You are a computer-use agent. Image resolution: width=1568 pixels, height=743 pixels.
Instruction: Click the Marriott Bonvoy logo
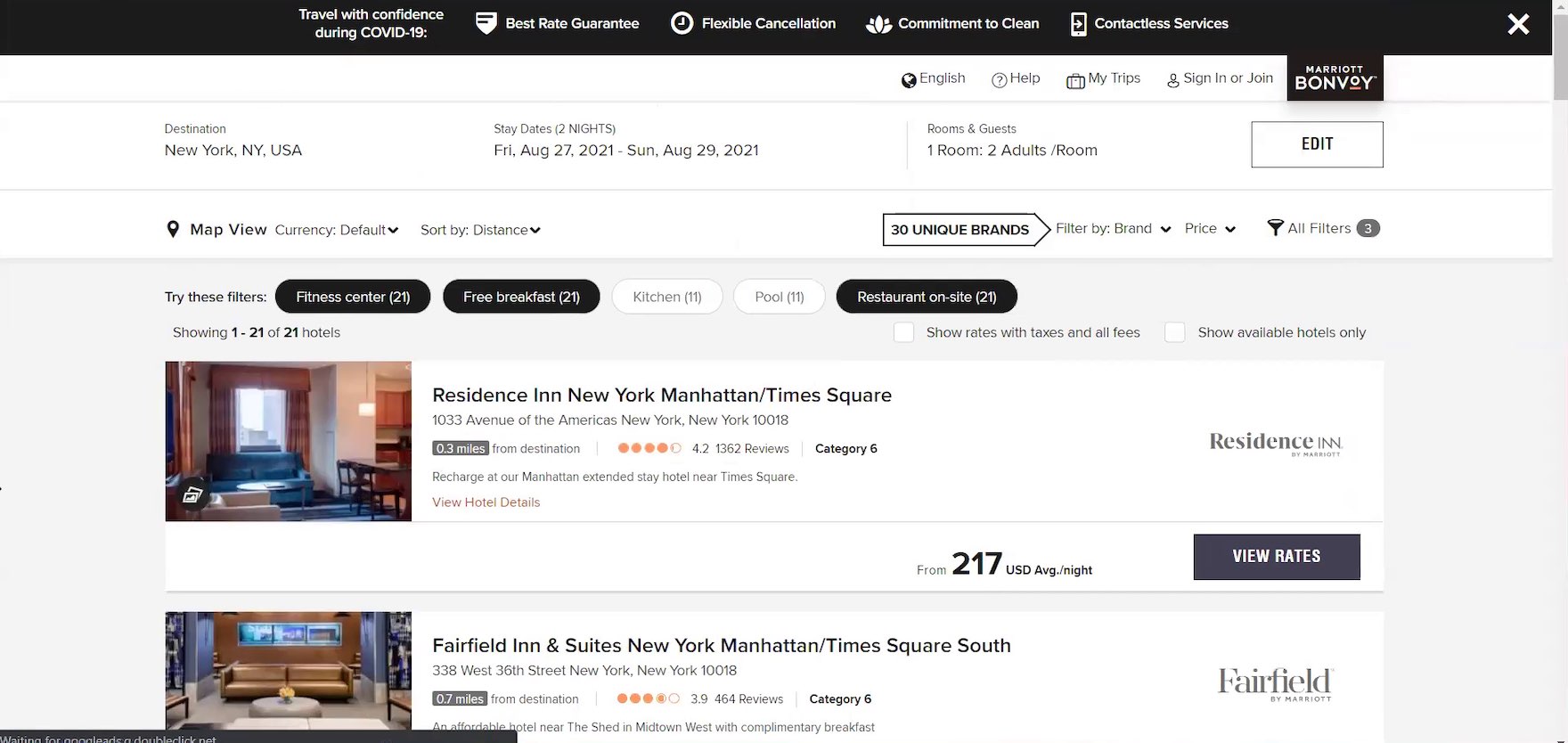point(1335,78)
